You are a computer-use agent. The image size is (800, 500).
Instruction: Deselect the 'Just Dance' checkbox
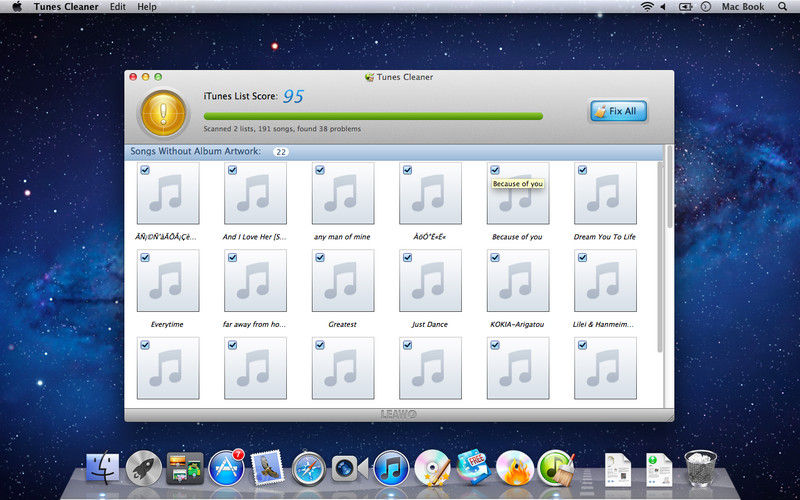point(408,258)
